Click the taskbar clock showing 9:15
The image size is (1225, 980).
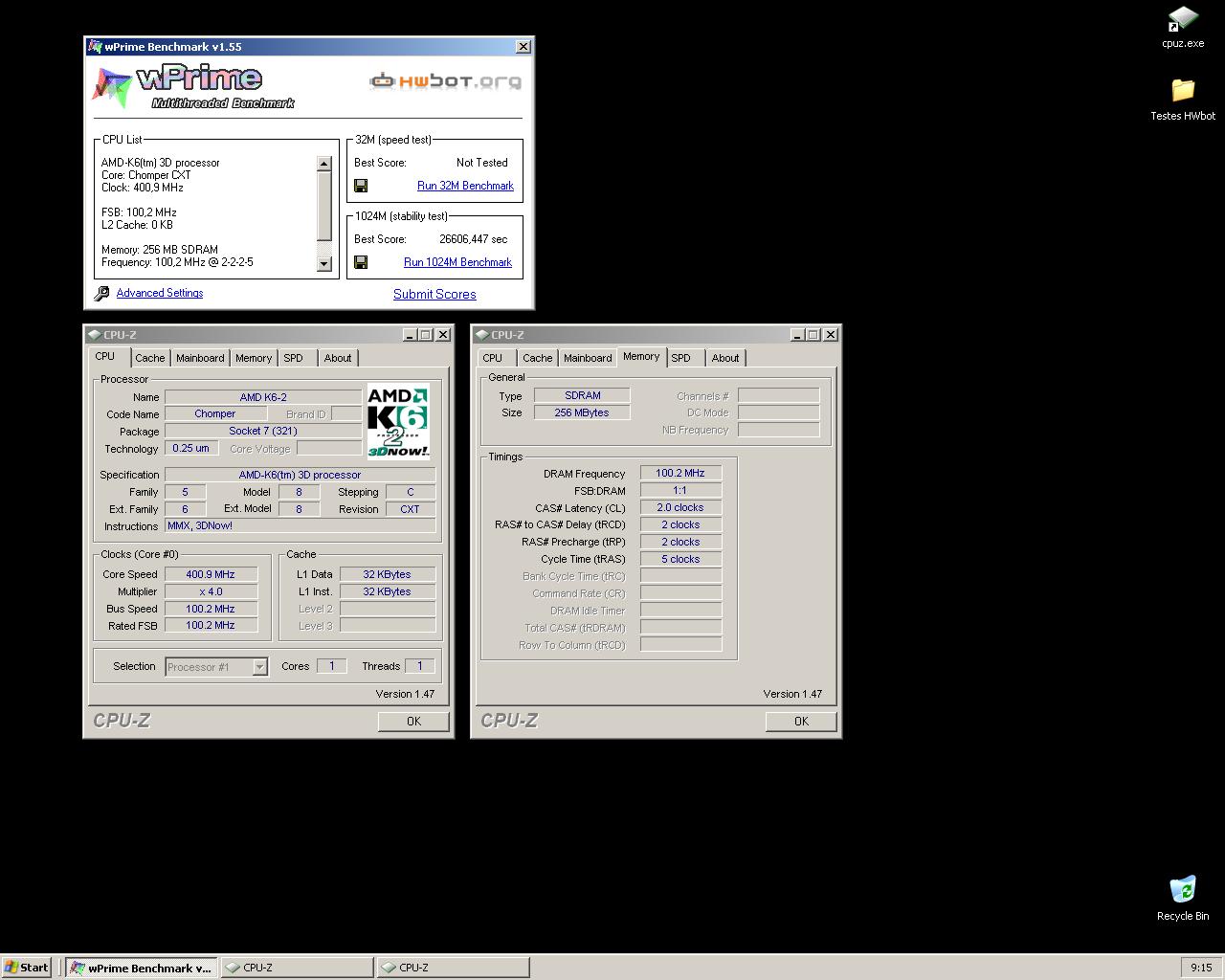[x=1201, y=968]
